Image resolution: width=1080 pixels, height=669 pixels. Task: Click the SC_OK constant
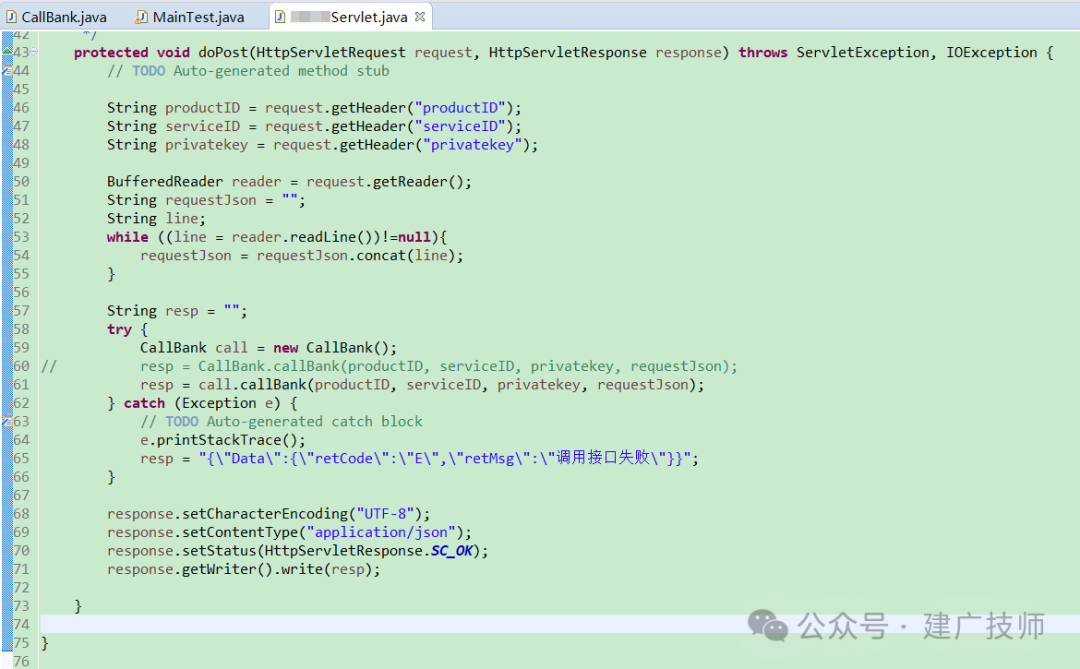[x=452, y=550]
